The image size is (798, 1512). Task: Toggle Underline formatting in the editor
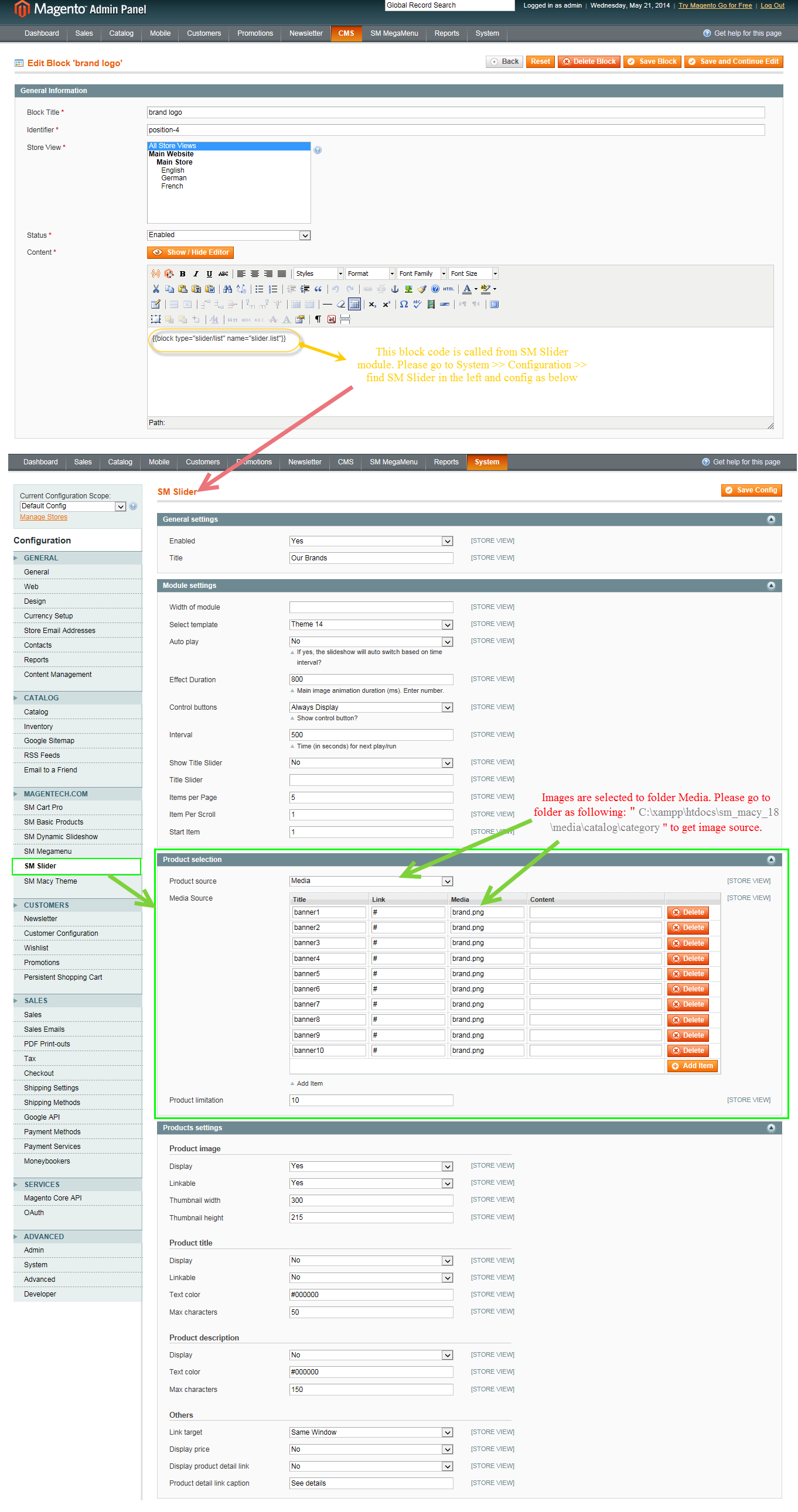pyautogui.click(x=210, y=273)
